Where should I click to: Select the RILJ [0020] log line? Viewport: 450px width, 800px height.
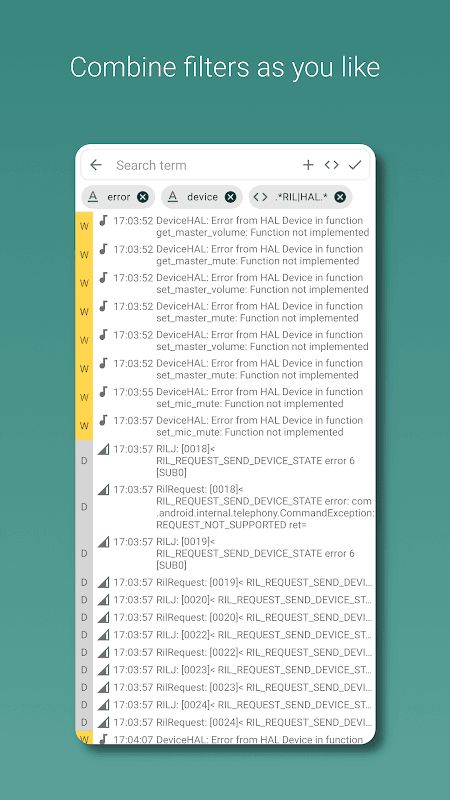coord(226,599)
